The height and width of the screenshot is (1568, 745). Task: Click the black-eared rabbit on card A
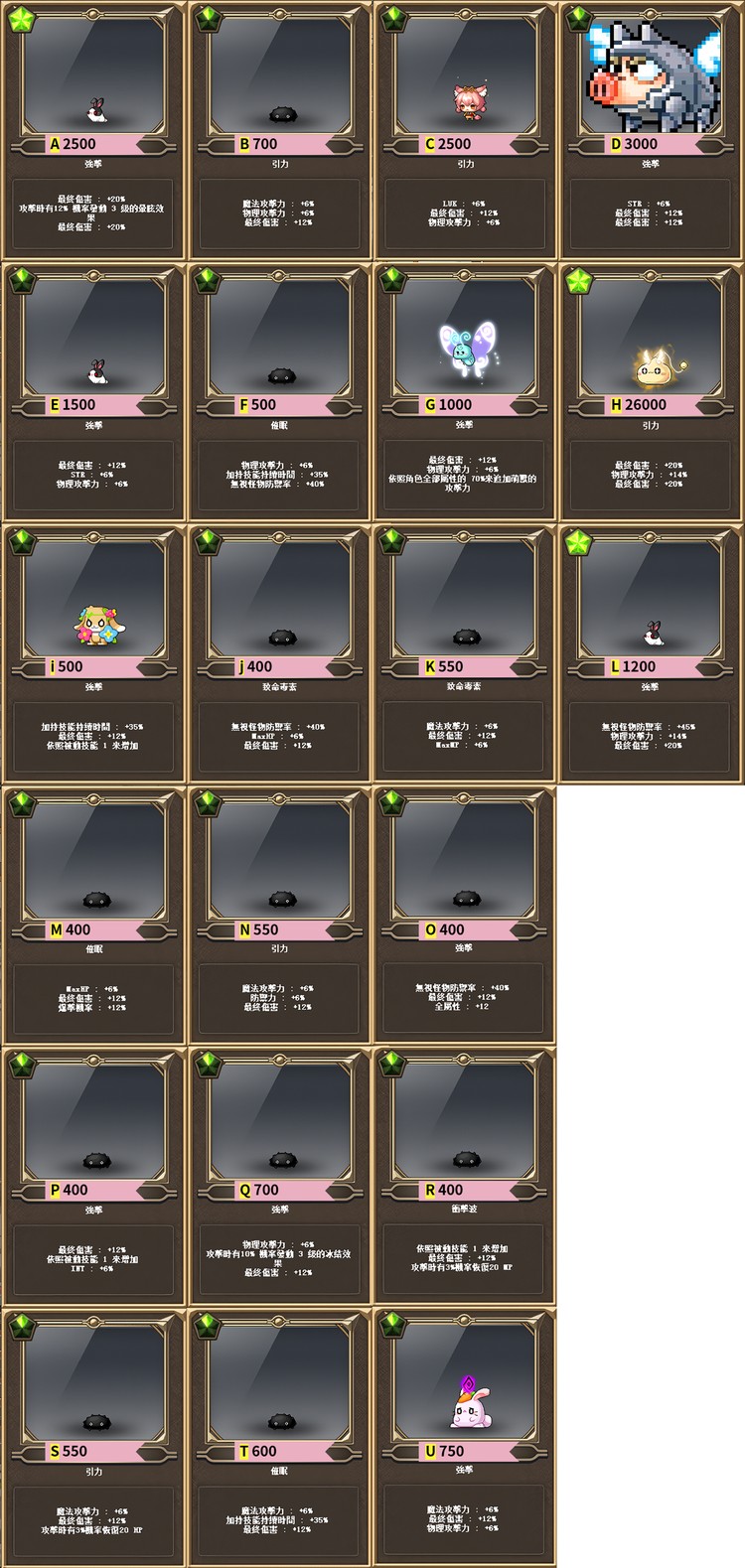click(x=96, y=111)
